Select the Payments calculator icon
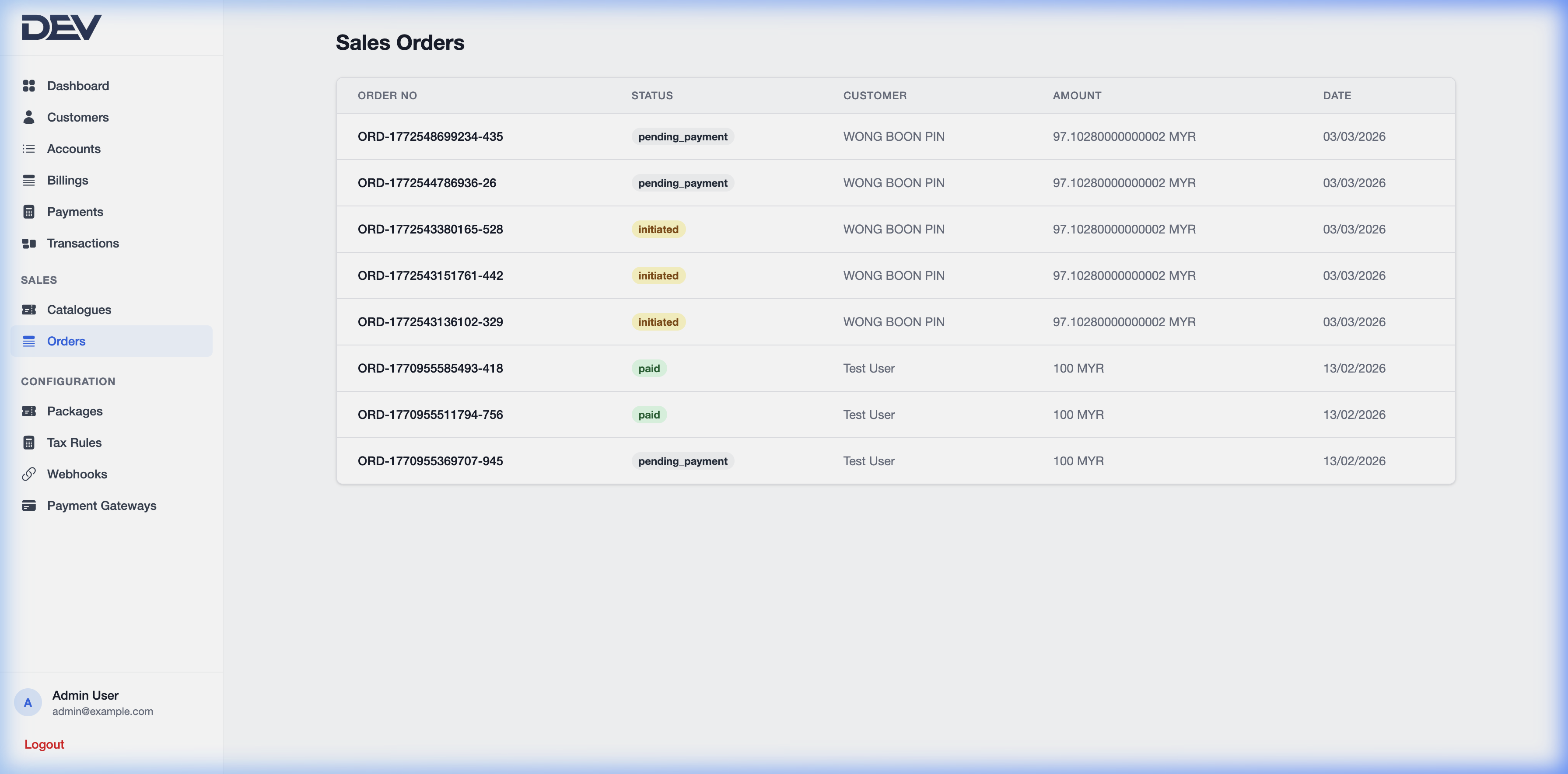 pyautogui.click(x=28, y=212)
